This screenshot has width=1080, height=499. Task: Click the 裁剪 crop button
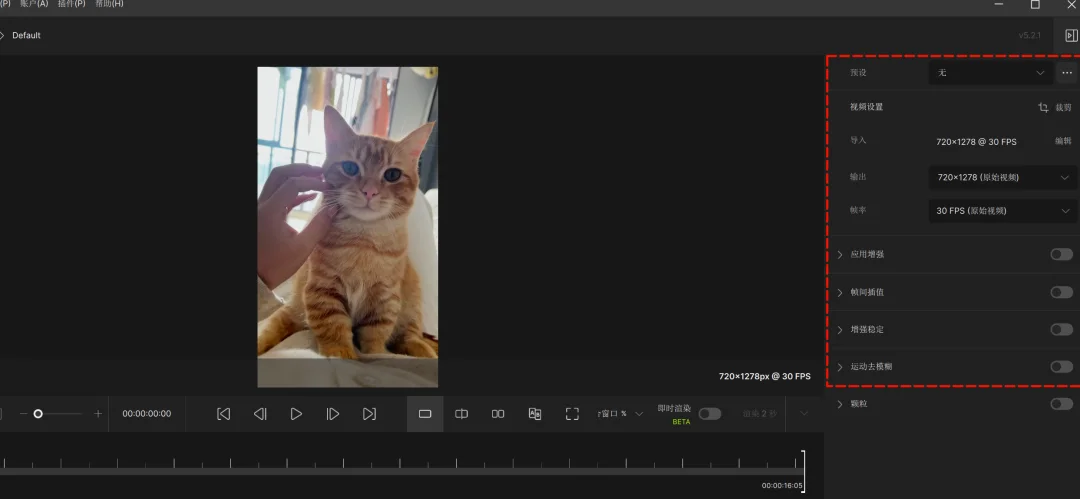coord(1055,108)
